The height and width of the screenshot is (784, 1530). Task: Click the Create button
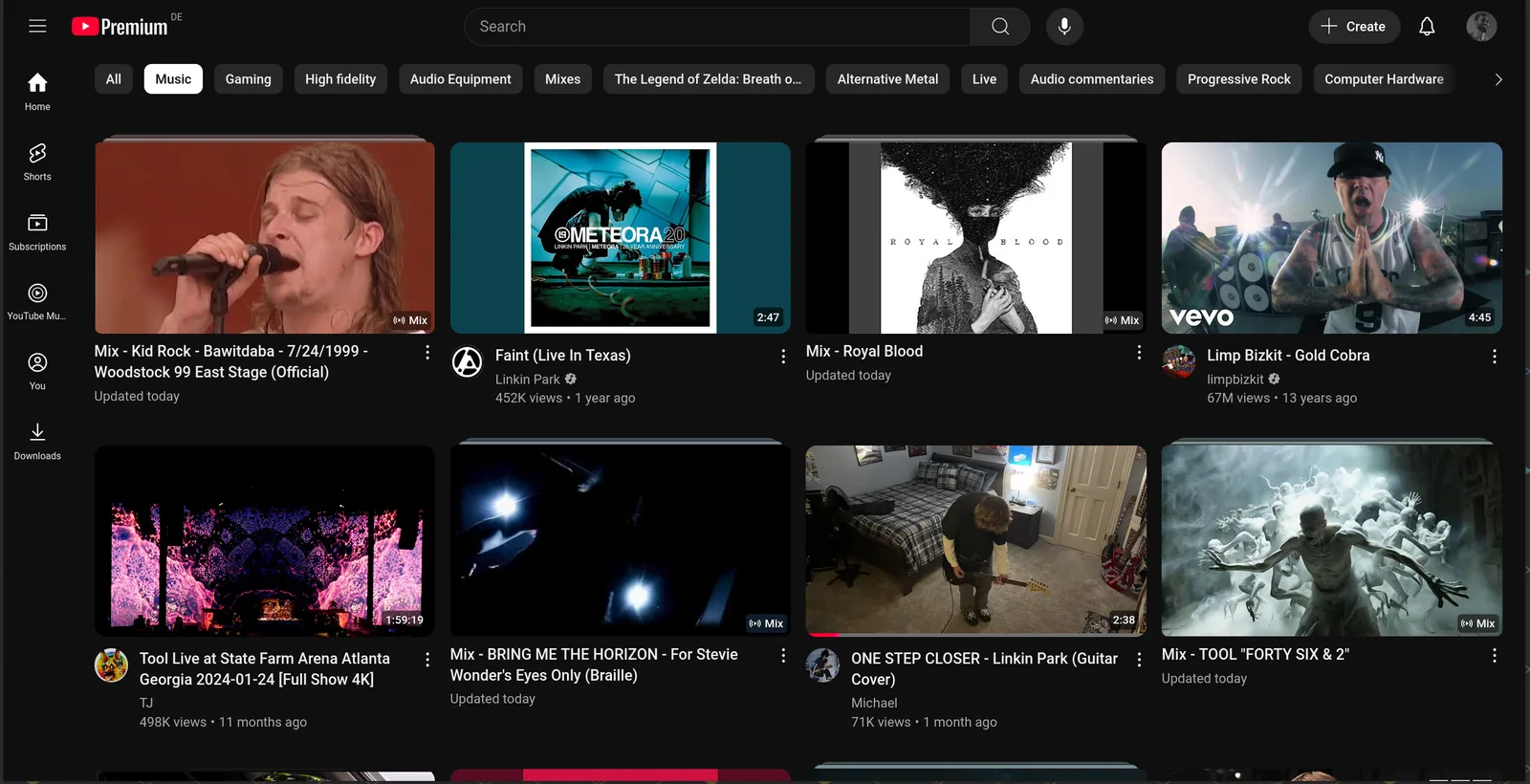click(1354, 27)
